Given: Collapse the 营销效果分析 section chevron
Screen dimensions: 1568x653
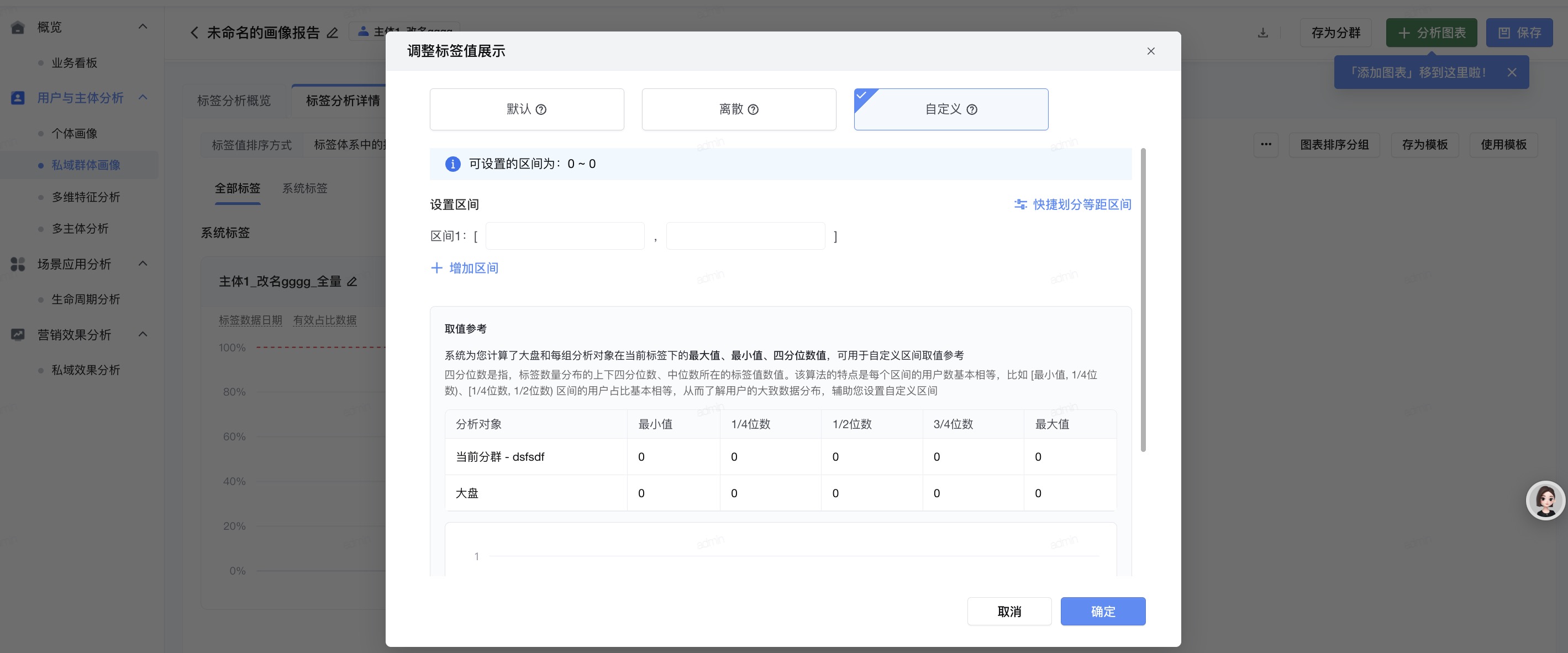Looking at the screenshot, I should pyautogui.click(x=143, y=334).
